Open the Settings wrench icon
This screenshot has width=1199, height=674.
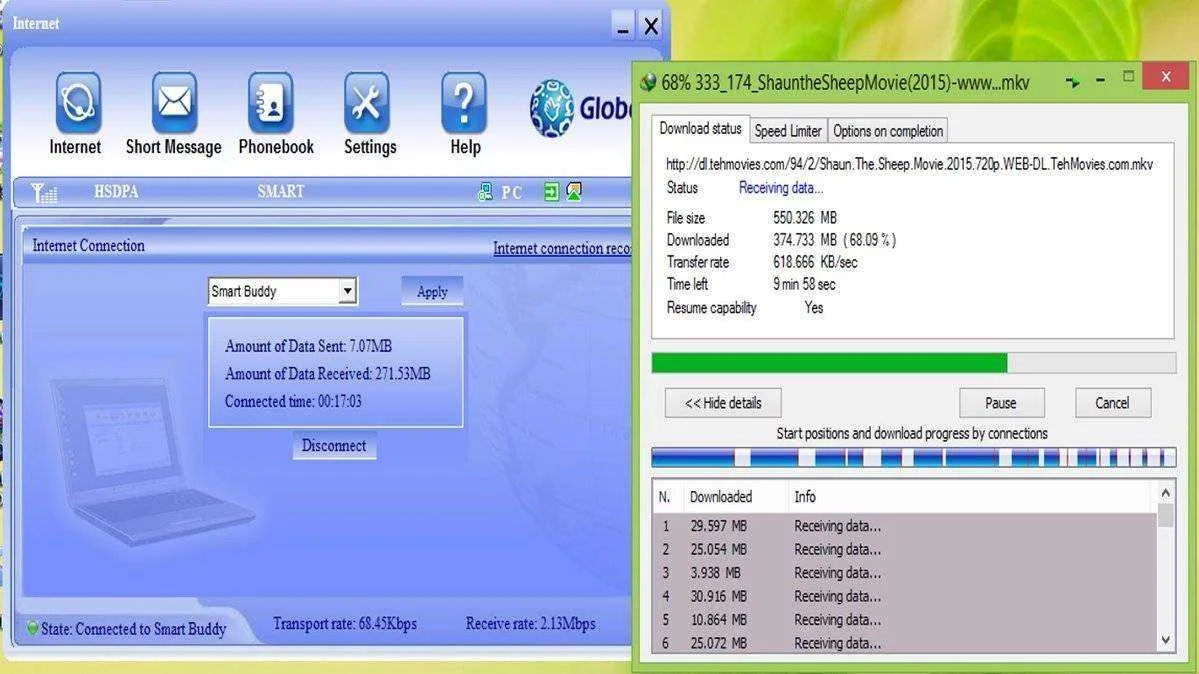[367, 103]
